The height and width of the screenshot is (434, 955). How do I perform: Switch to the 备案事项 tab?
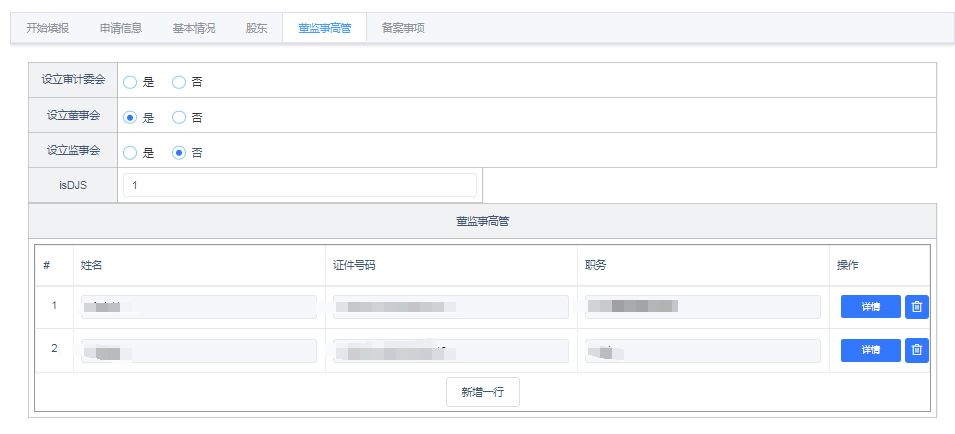(403, 28)
